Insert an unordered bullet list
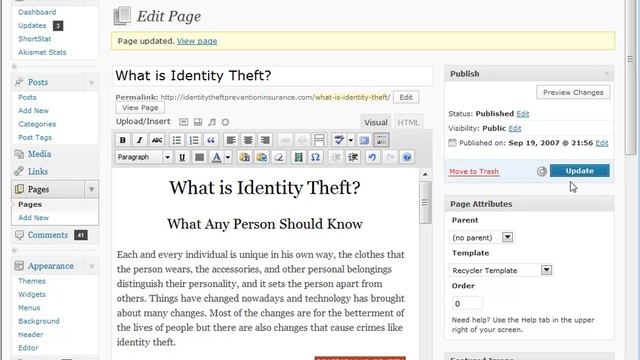 [177, 140]
